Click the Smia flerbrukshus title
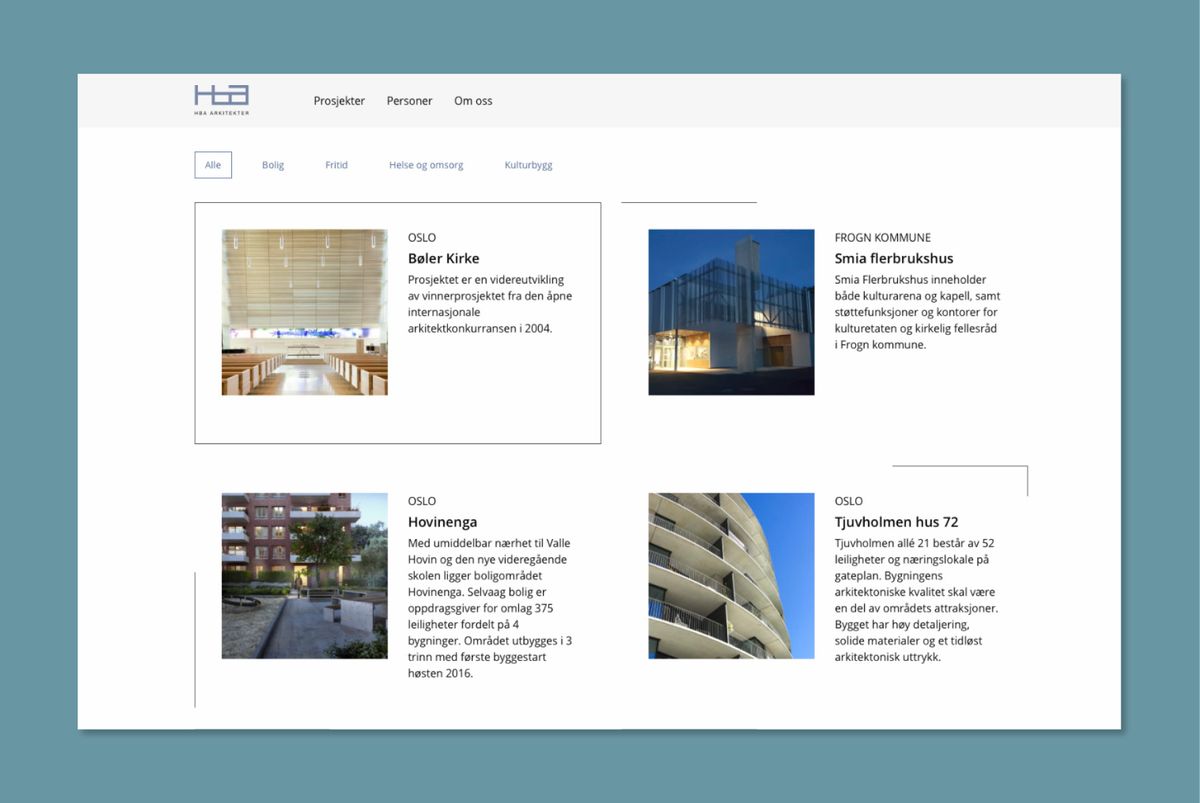Viewport: 1200px width, 803px height. (894, 258)
